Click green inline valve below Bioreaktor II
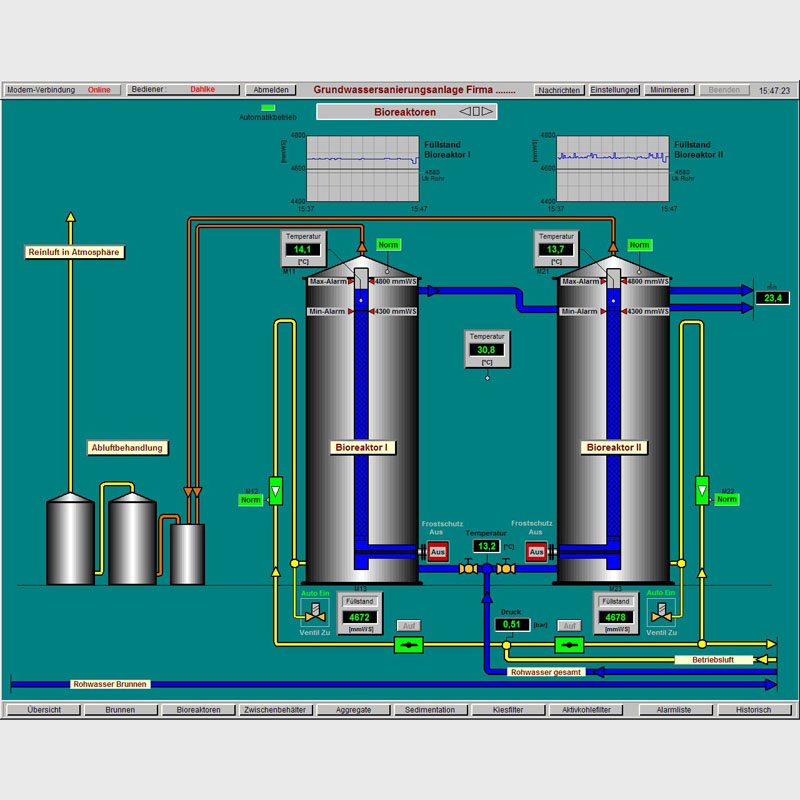 point(570,646)
